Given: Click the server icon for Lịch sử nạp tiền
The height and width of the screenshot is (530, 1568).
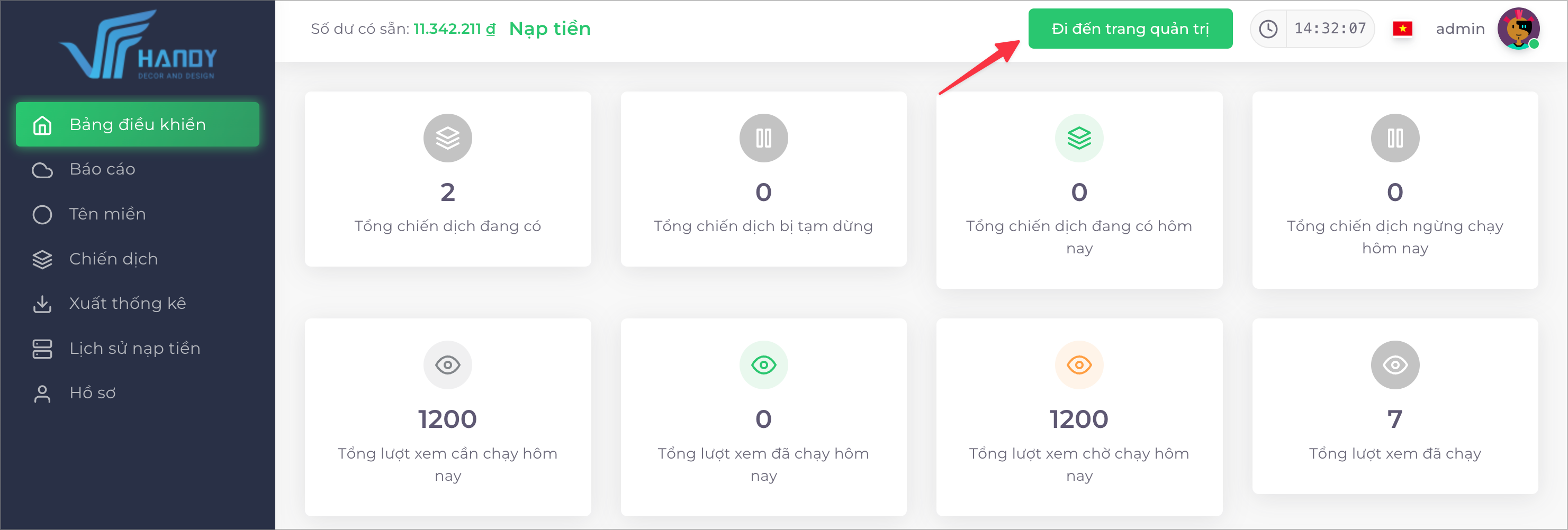Looking at the screenshot, I should [x=42, y=349].
